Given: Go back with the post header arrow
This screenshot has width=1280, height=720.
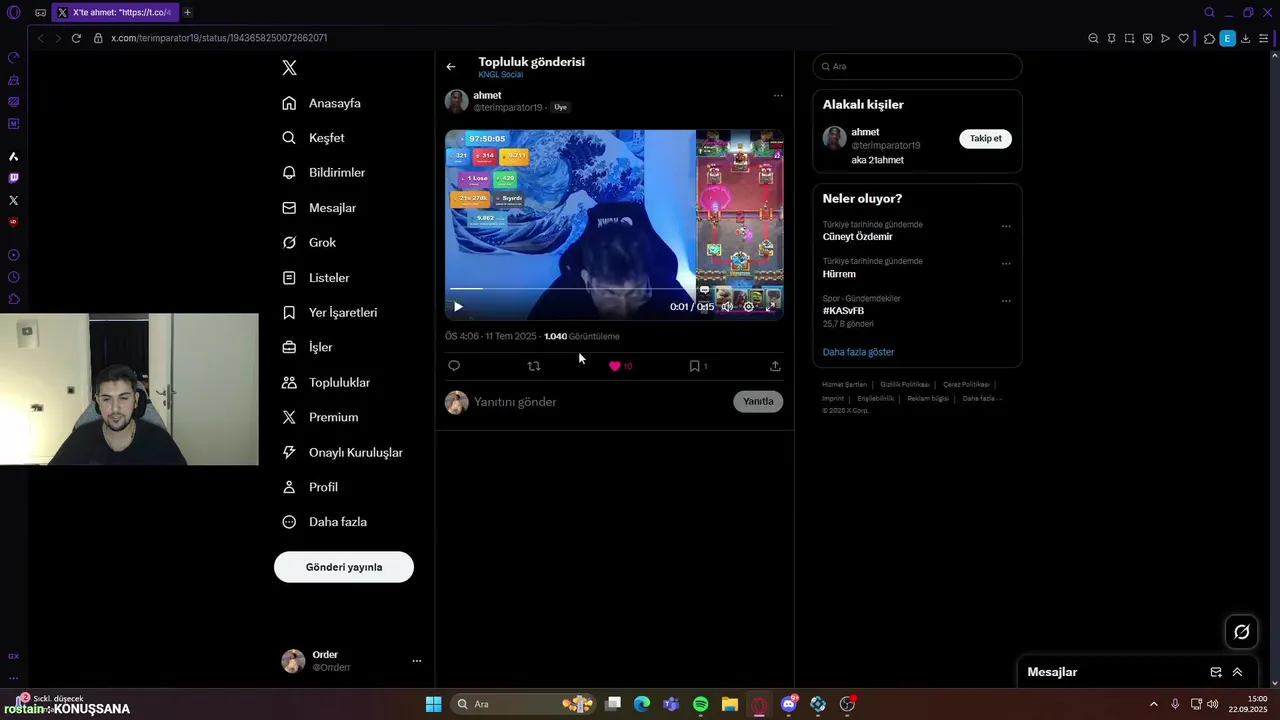Looking at the screenshot, I should [x=451, y=67].
